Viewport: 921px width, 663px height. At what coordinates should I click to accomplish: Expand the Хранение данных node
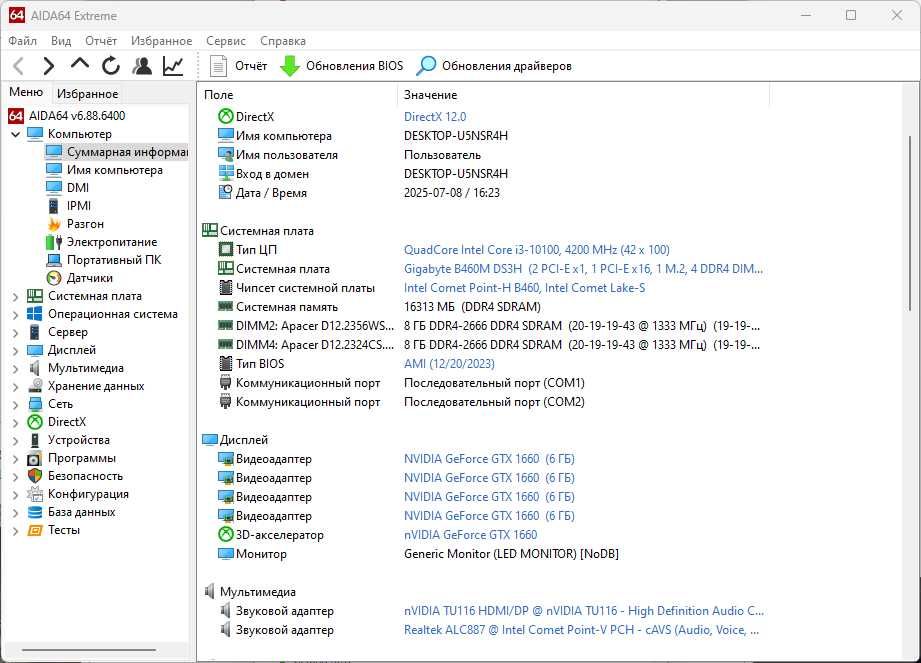coord(16,387)
